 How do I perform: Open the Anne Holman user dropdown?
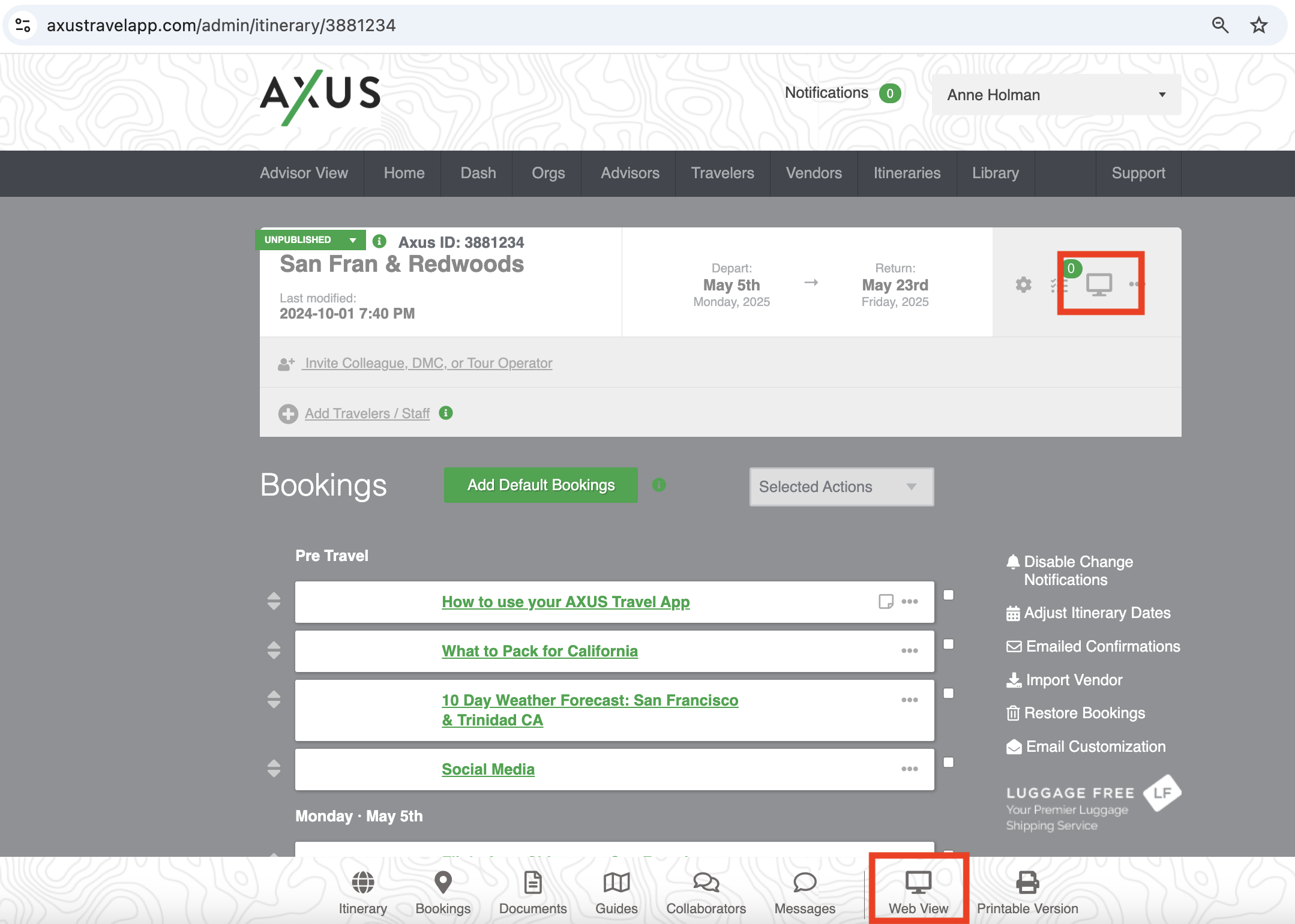pos(1056,95)
